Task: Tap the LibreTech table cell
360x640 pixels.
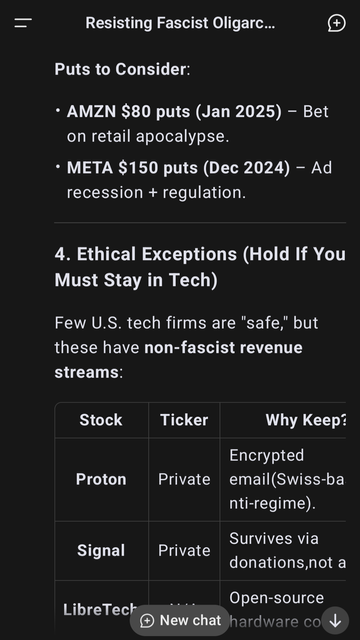Action: [101, 610]
